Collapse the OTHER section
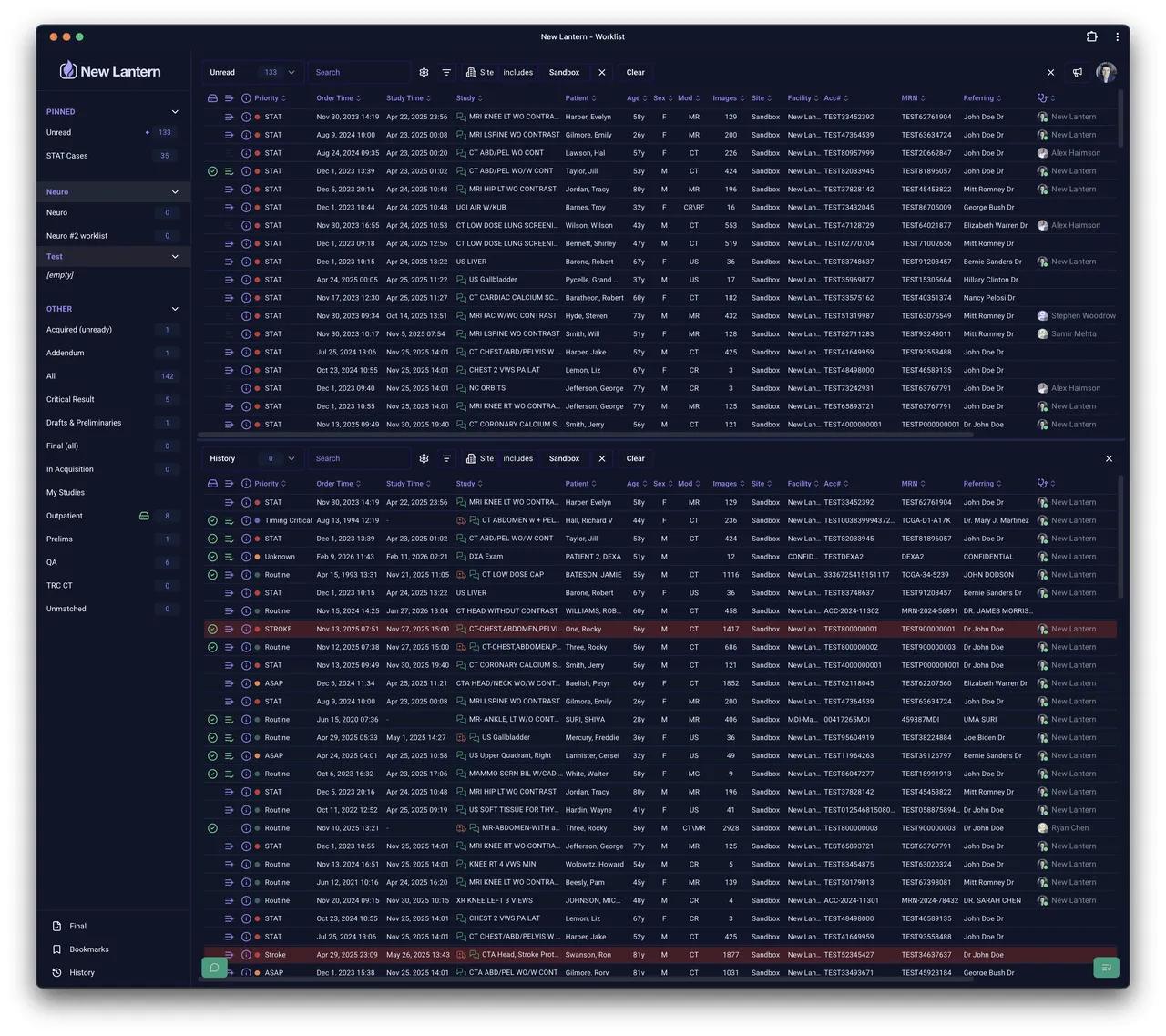Screen dimensions: 1166x1036 (x=175, y=309)
